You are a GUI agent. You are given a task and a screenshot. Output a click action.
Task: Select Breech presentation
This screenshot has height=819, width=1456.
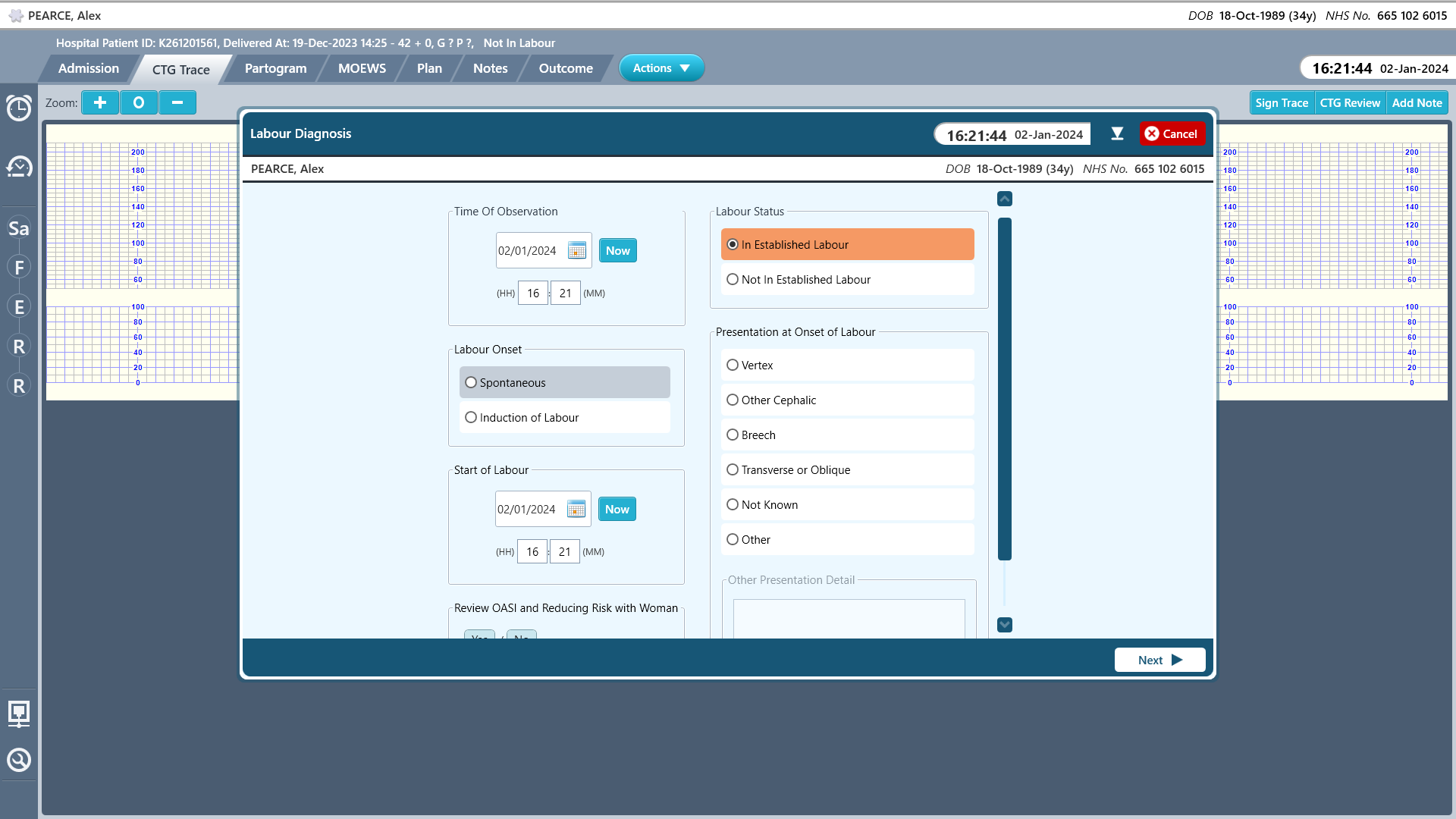point(847,435)
